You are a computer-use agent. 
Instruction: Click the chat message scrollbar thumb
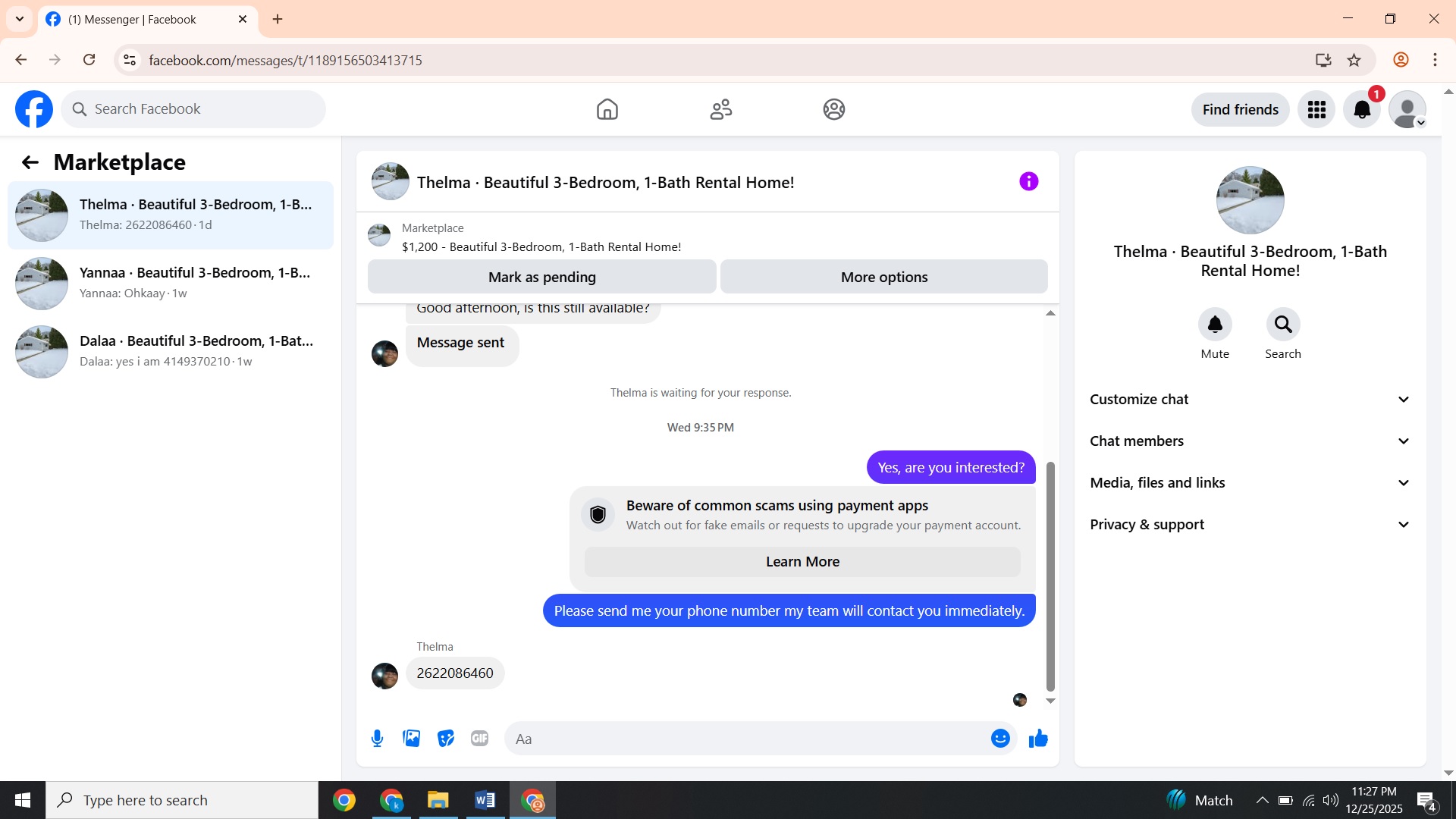pos(1050,576)
